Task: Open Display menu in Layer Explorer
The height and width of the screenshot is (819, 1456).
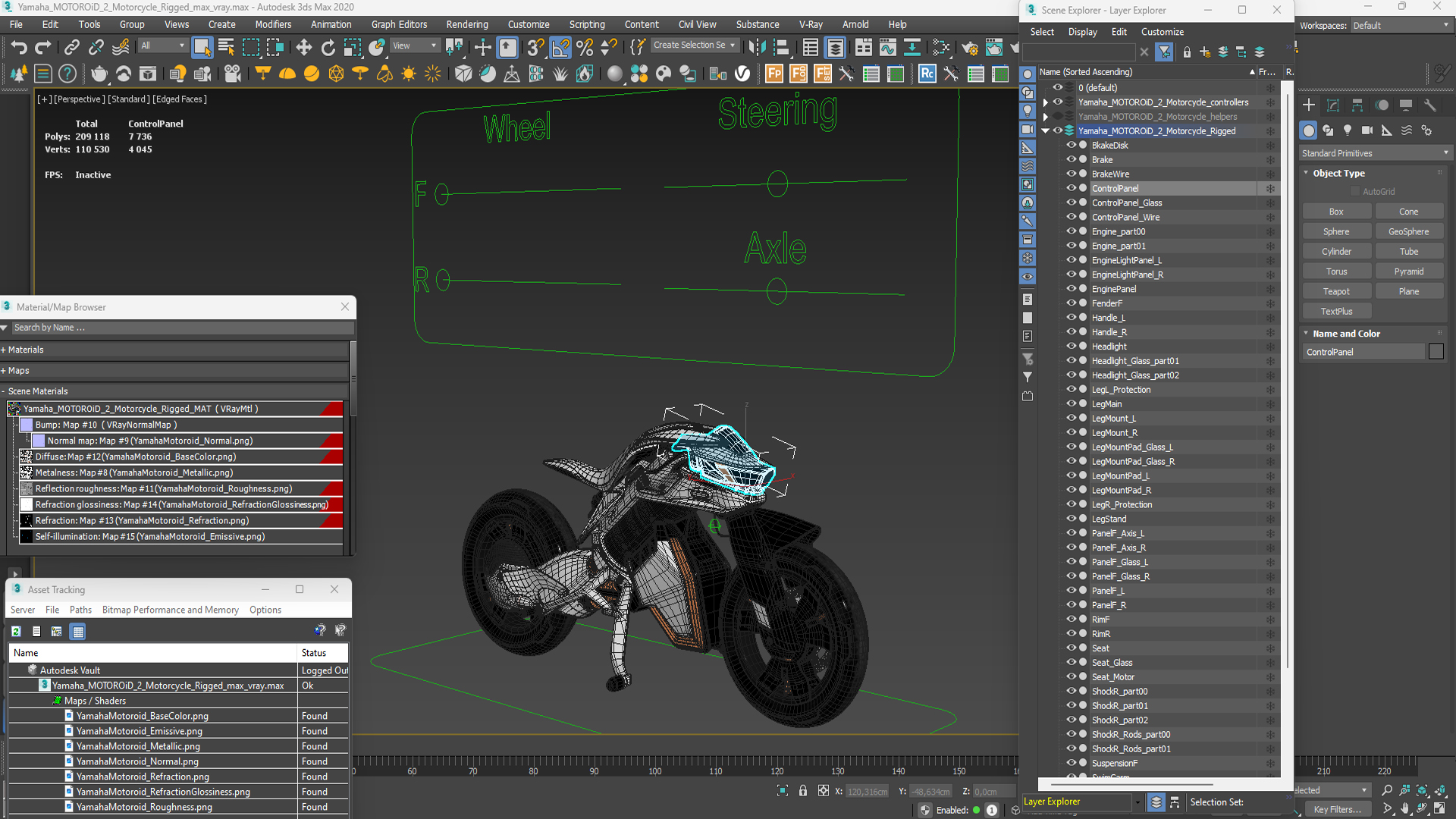Action: click(1082, 32)
